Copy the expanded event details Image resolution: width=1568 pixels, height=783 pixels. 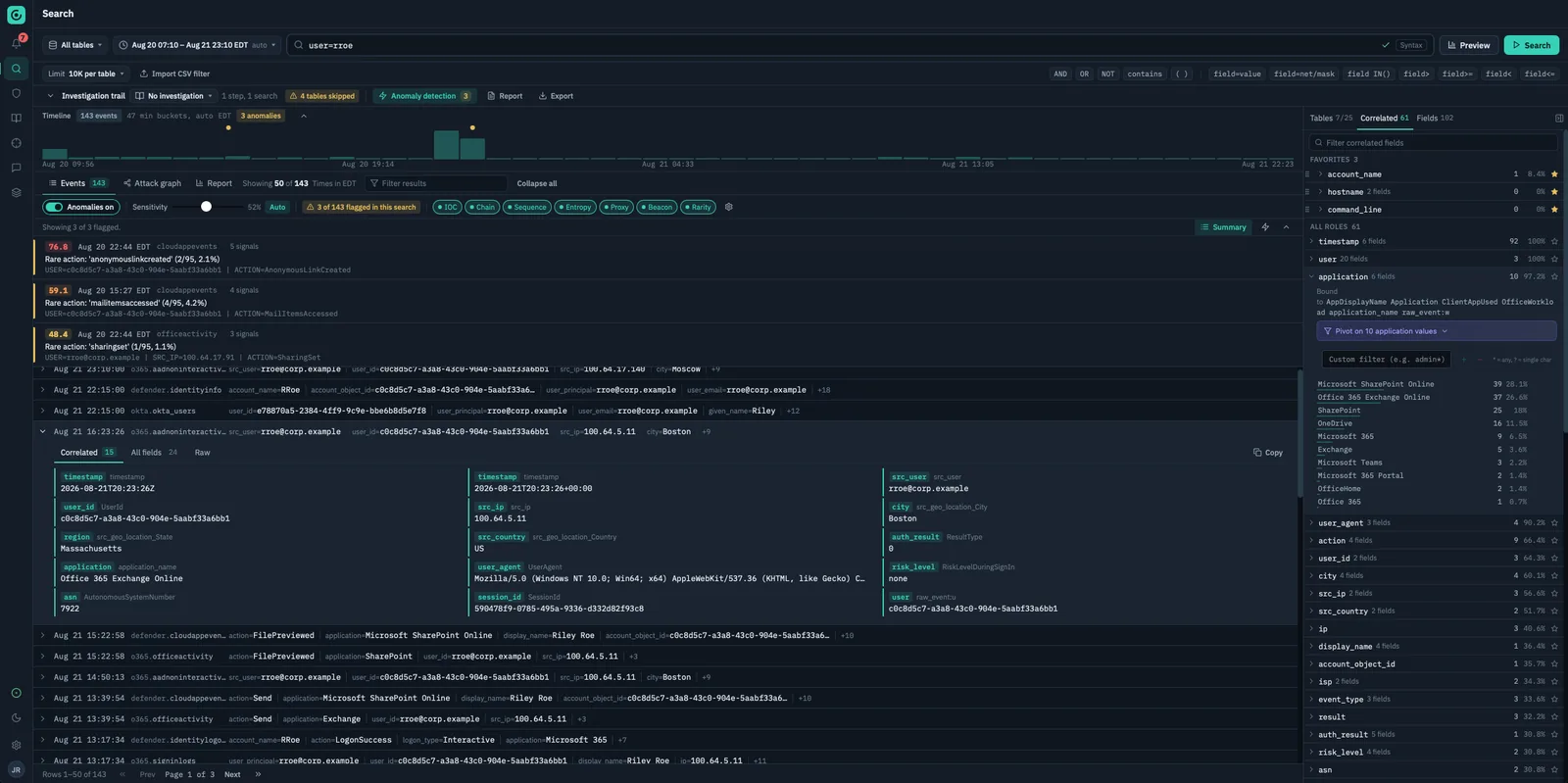[x=1267, y=453]
